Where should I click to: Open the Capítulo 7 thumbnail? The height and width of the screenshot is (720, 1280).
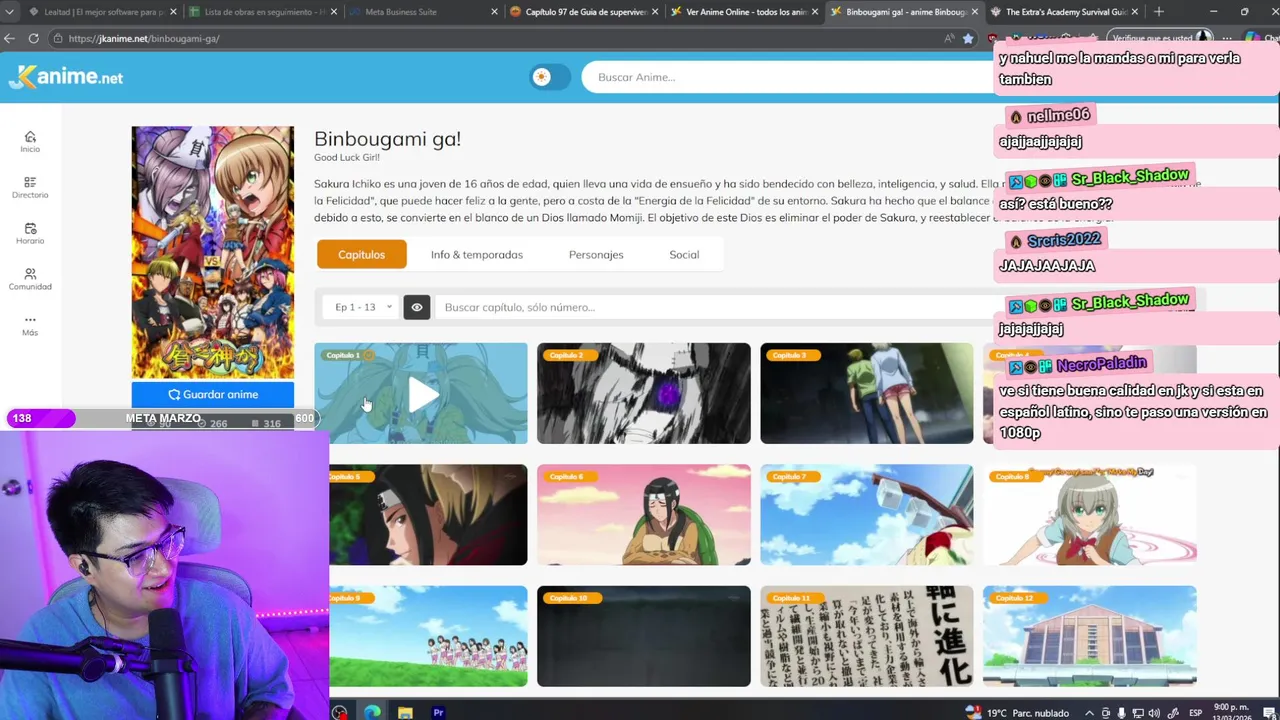click(866, 515)
